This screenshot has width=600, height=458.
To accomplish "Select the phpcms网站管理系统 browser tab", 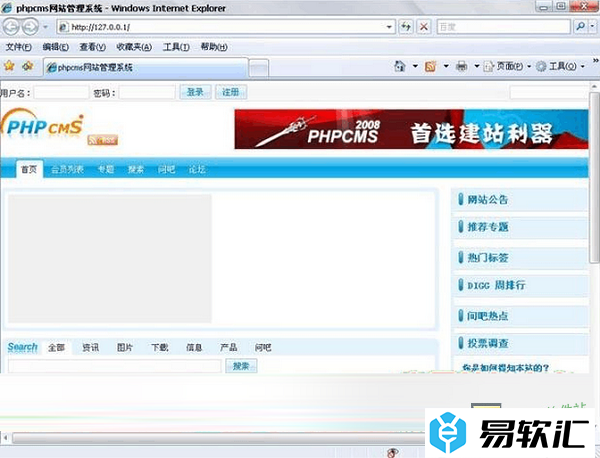I will tap(146, 68).
